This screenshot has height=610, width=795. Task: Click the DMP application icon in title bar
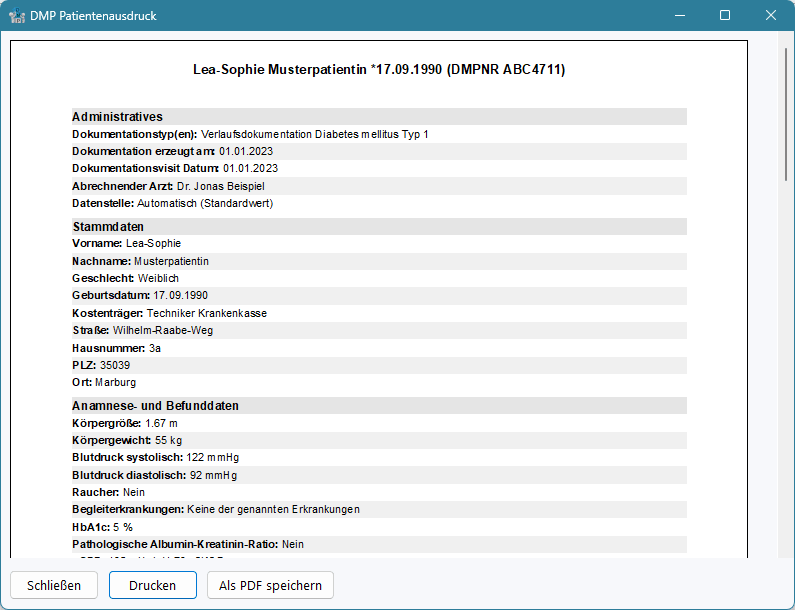point(17,16)
